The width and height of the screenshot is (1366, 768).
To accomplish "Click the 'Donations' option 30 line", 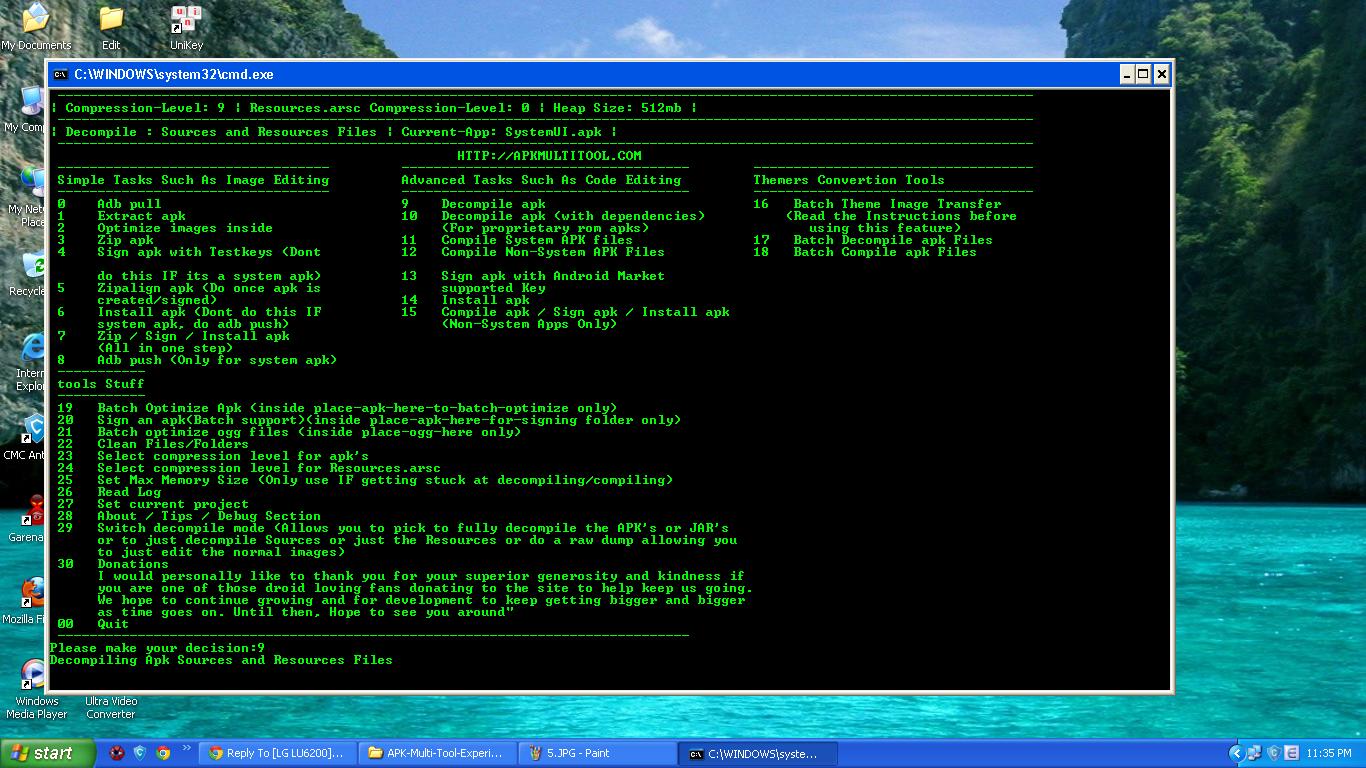I will pyautogui.click(x=113, y=564).
